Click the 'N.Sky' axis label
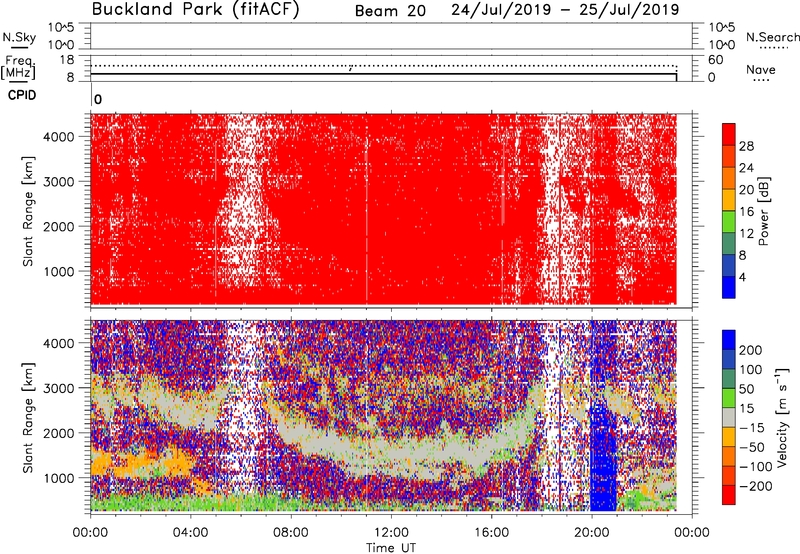This screenshot has width=800, height=554. click(19, 37)
